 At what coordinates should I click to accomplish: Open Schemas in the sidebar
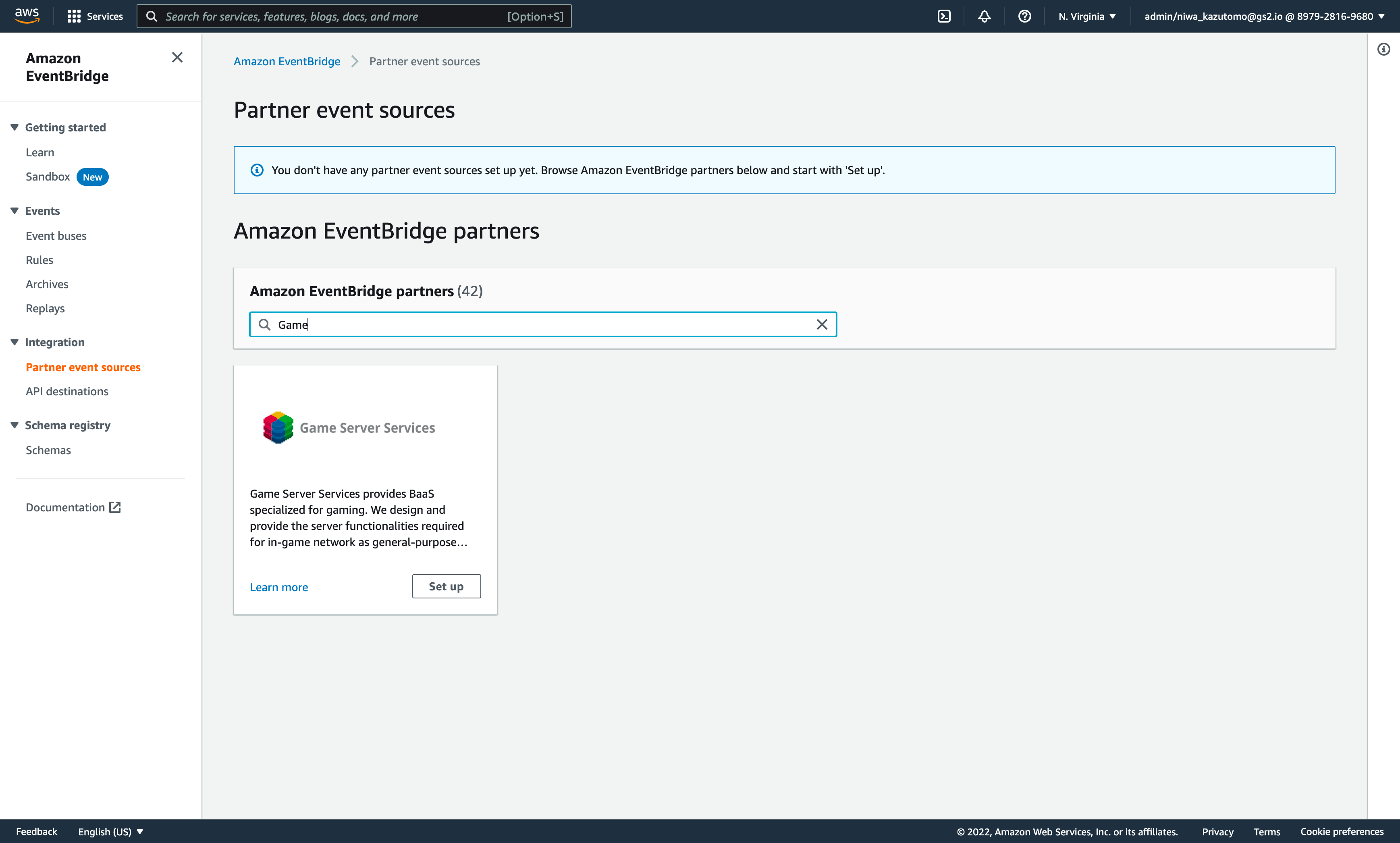pyautogui.click(x=48, y=451)
